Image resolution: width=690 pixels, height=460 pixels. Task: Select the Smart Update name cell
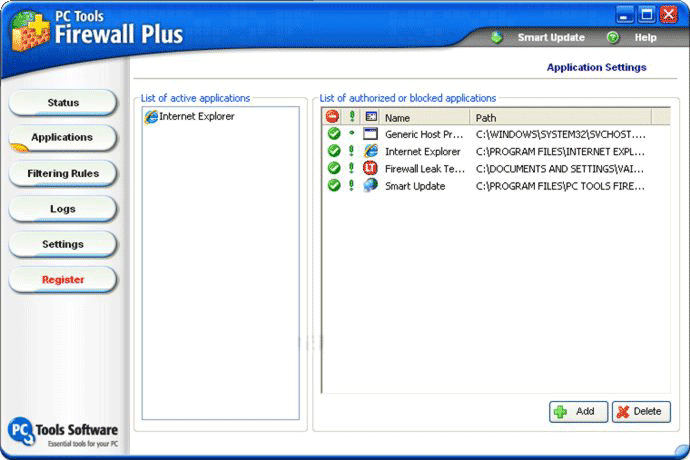[x=415, y=186]
